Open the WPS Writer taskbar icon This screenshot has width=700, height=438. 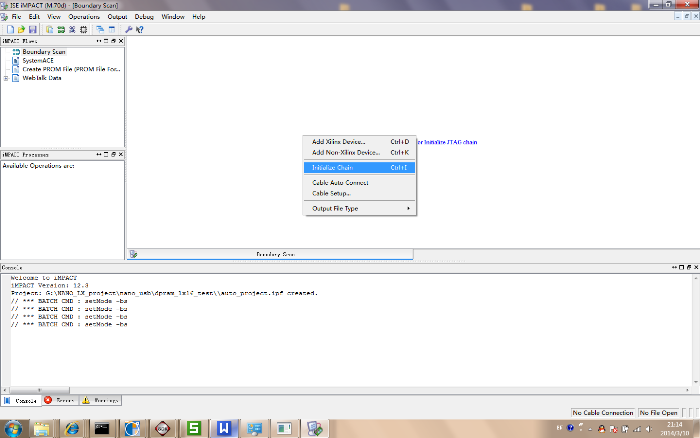225,428
